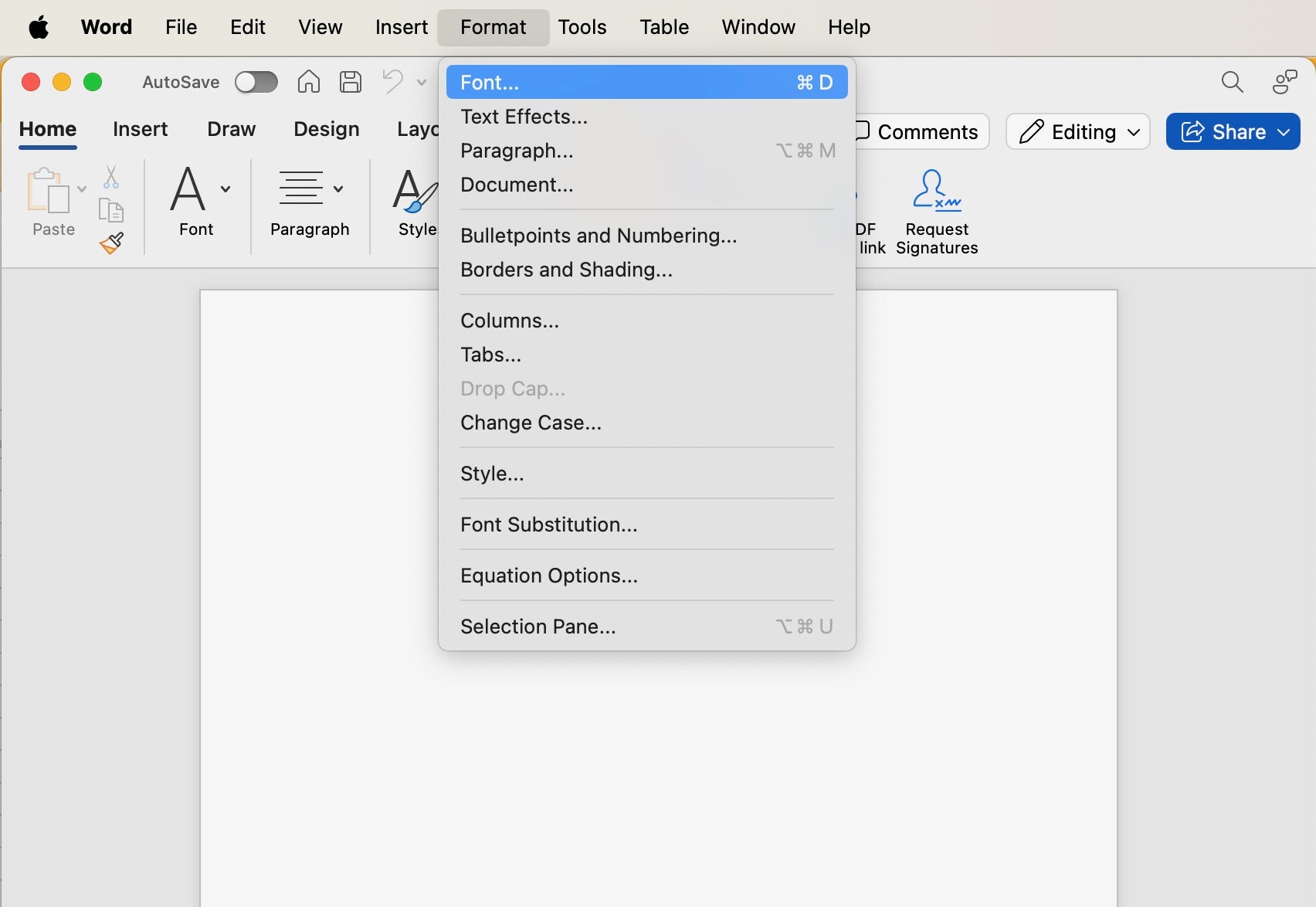
Task: Click the person-with-speech-bubble icon top right
Action: [x=1284, y=81]
